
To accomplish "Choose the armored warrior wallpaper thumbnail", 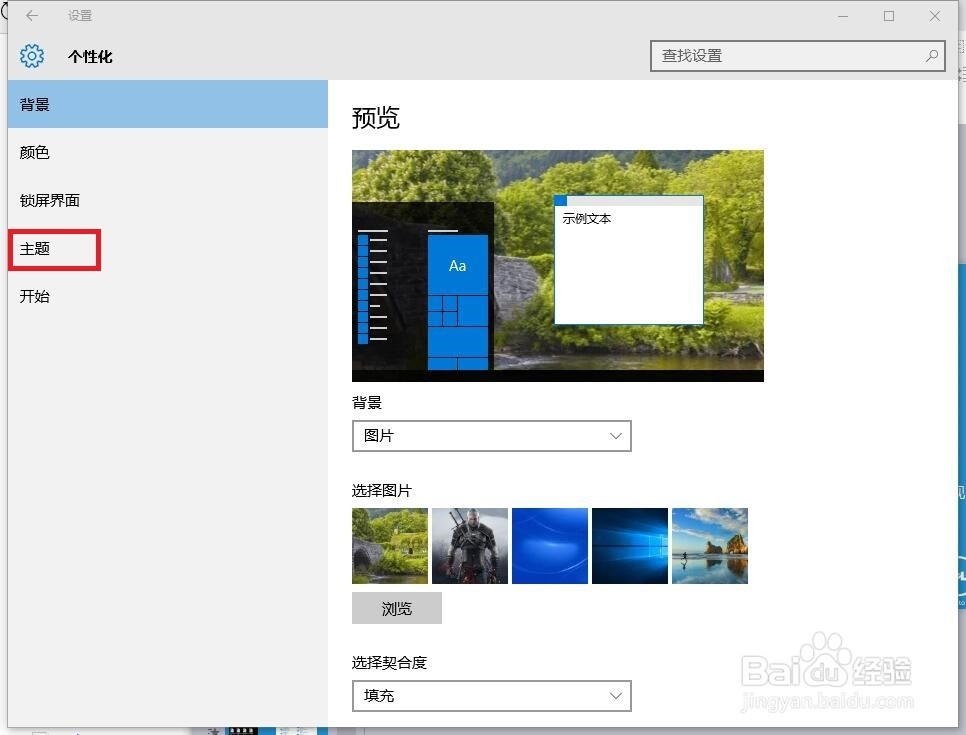I will pyautogui.click(x=470, y=546).
